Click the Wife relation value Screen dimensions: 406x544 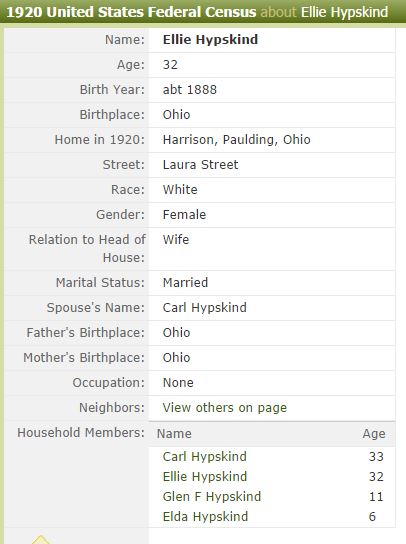click(x=176, y=240)
